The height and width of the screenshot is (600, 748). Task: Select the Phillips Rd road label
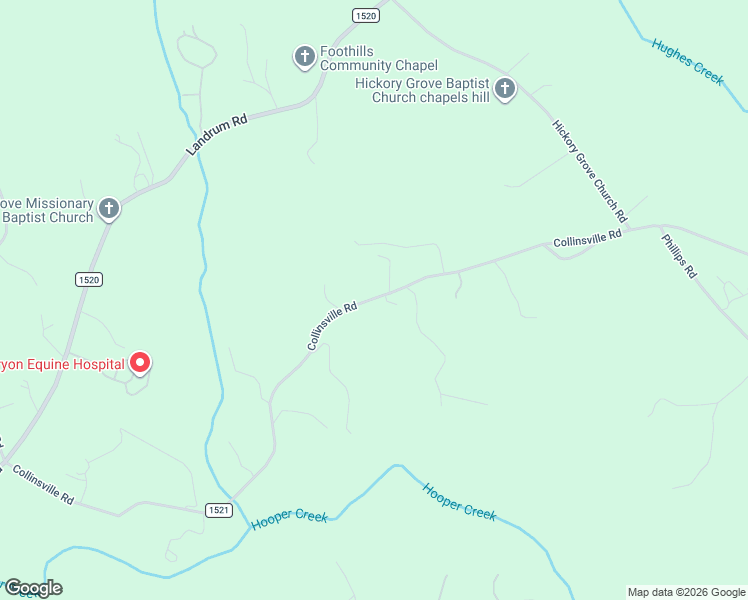point(679,256)
